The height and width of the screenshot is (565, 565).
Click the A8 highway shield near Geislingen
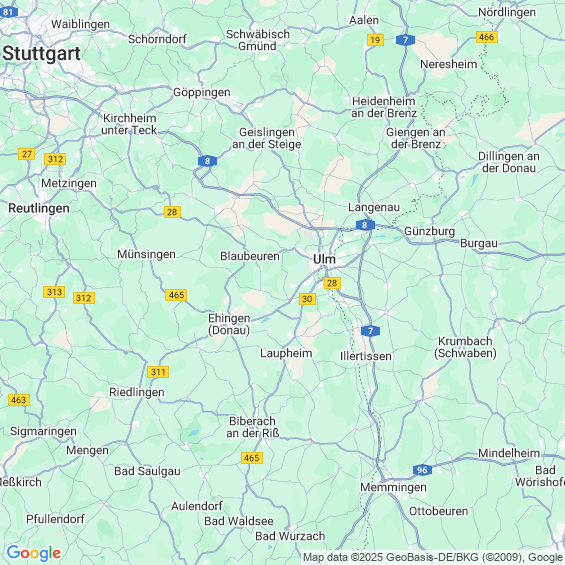207,161
